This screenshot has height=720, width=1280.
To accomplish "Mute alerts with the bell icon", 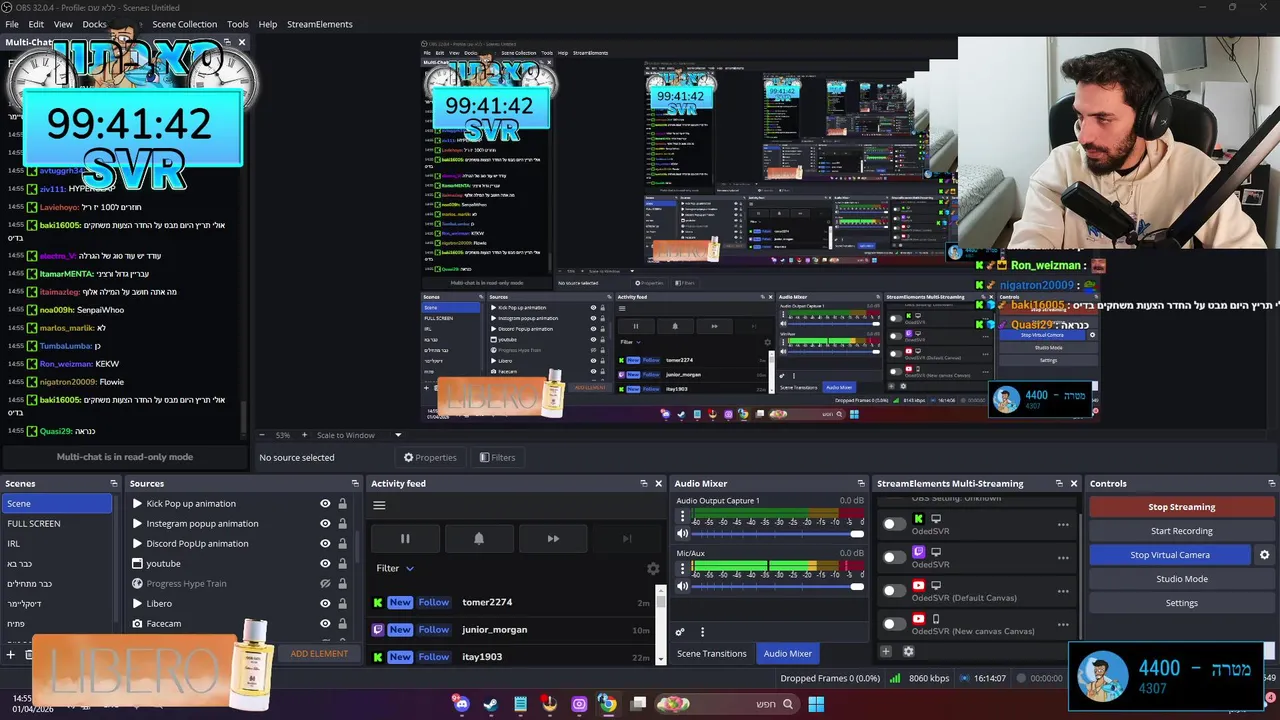I will pyautogui.click(x=479, y=538).
